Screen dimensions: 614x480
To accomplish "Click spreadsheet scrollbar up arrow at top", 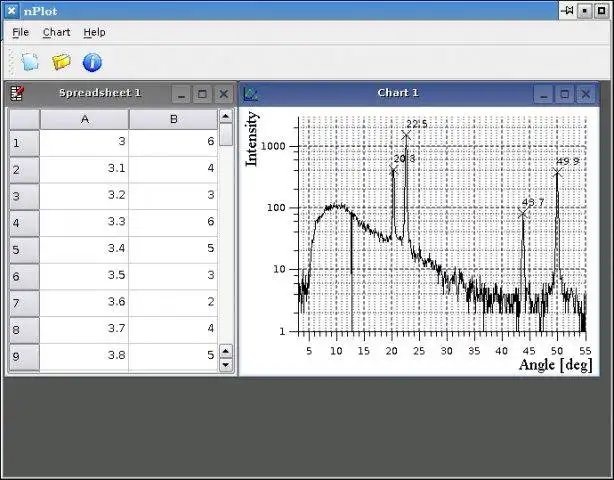I will [226, 116].
